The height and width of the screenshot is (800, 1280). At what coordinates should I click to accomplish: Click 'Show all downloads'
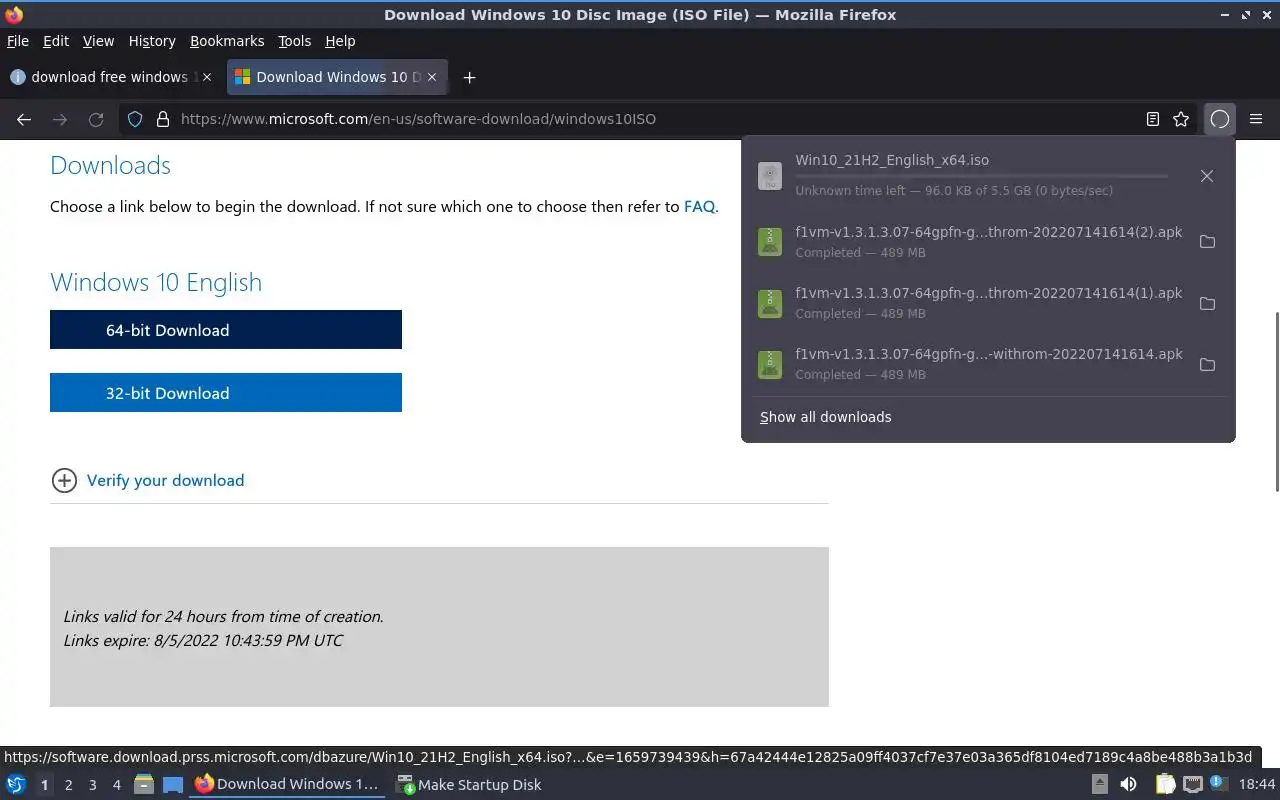click(x=825, y=417)
